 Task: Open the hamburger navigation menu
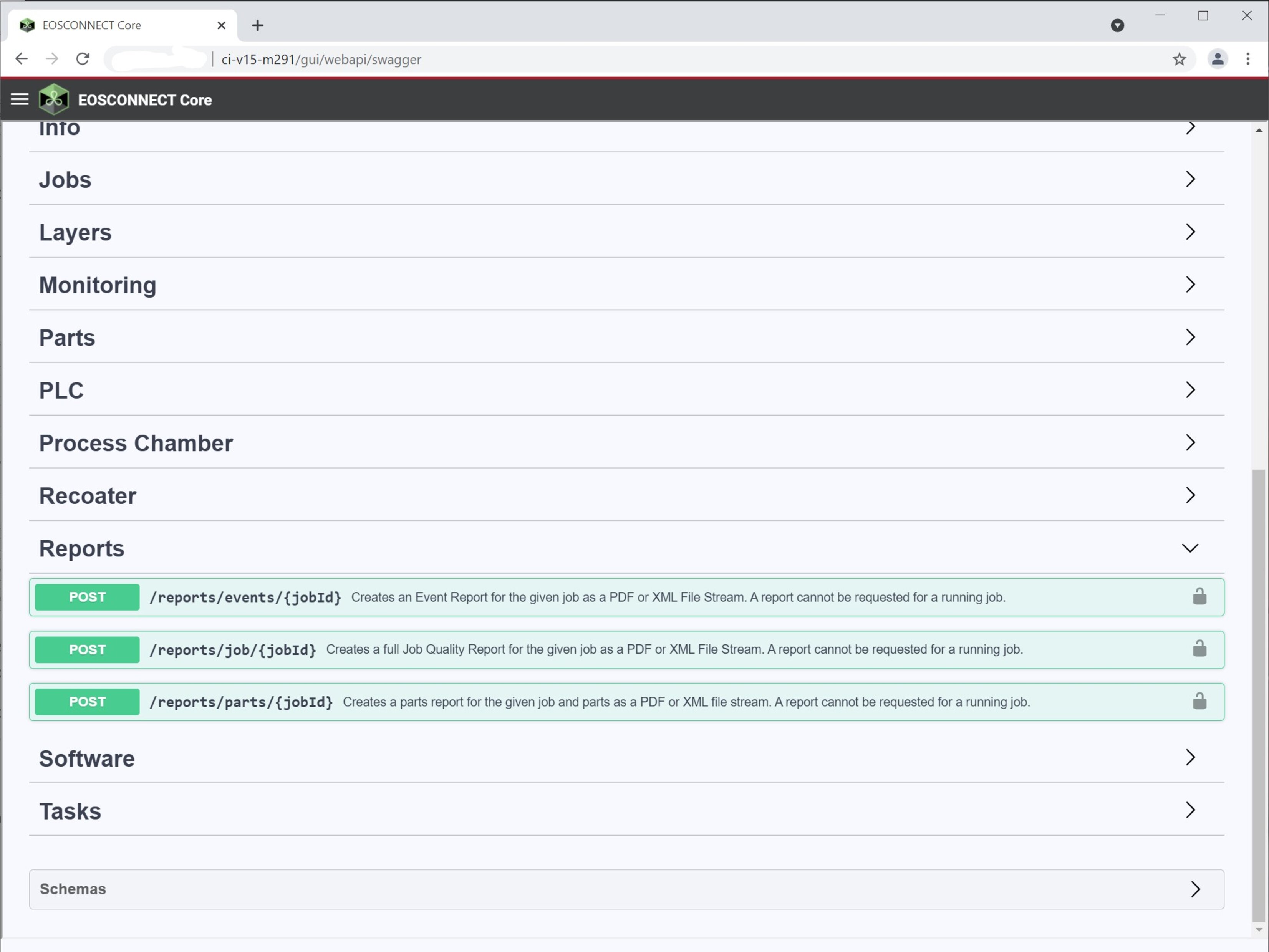coord(20,99)
